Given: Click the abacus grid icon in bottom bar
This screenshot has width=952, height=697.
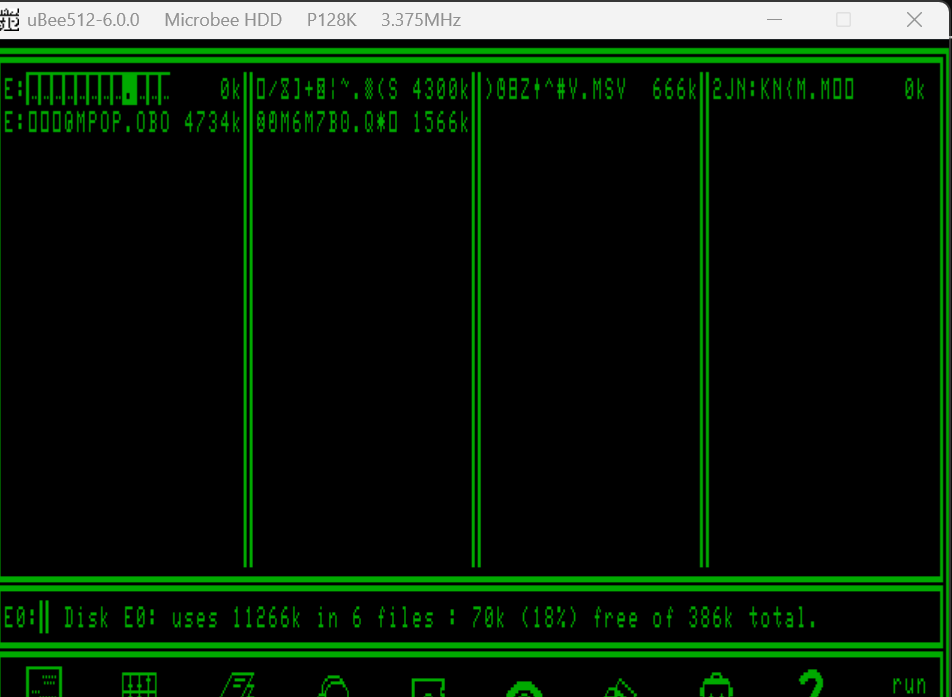Looking at the screenshot, I should tap(139, 684).
